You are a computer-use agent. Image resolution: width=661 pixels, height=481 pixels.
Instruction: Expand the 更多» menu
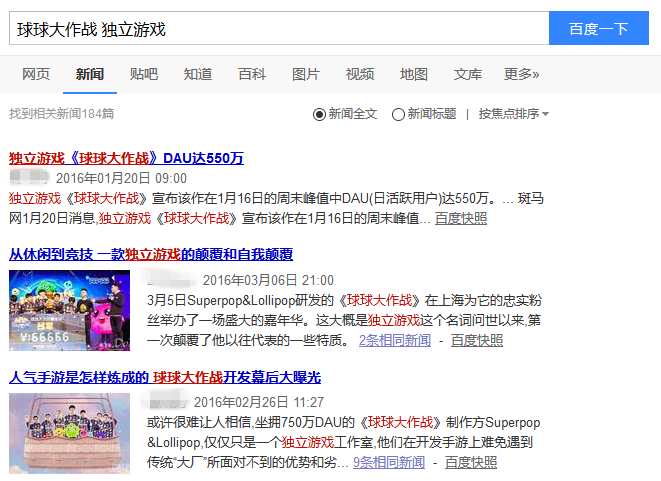(x=521, y=74)
